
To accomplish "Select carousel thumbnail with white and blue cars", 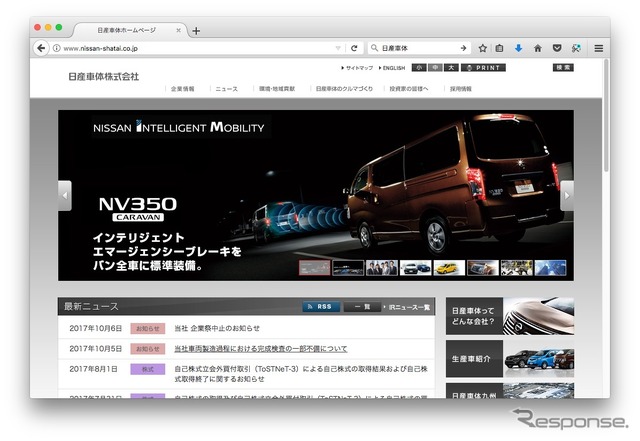I will [x=416, y=268].
